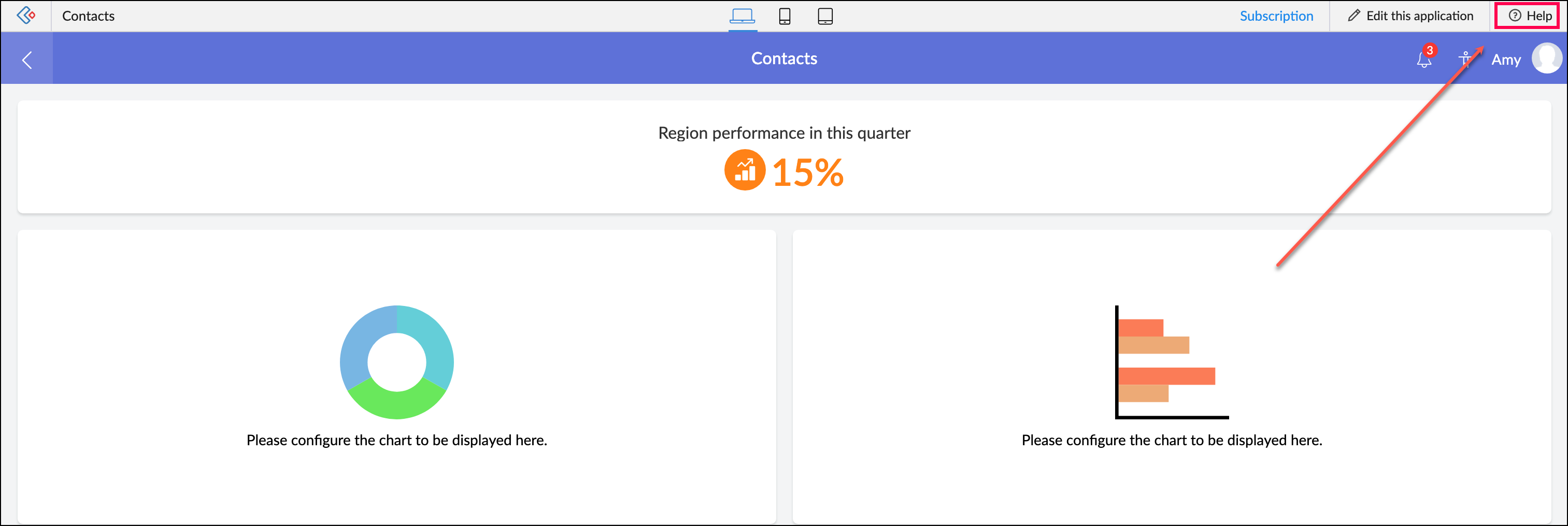
Task: Open the notifications bell
Action: point(1424,60)
